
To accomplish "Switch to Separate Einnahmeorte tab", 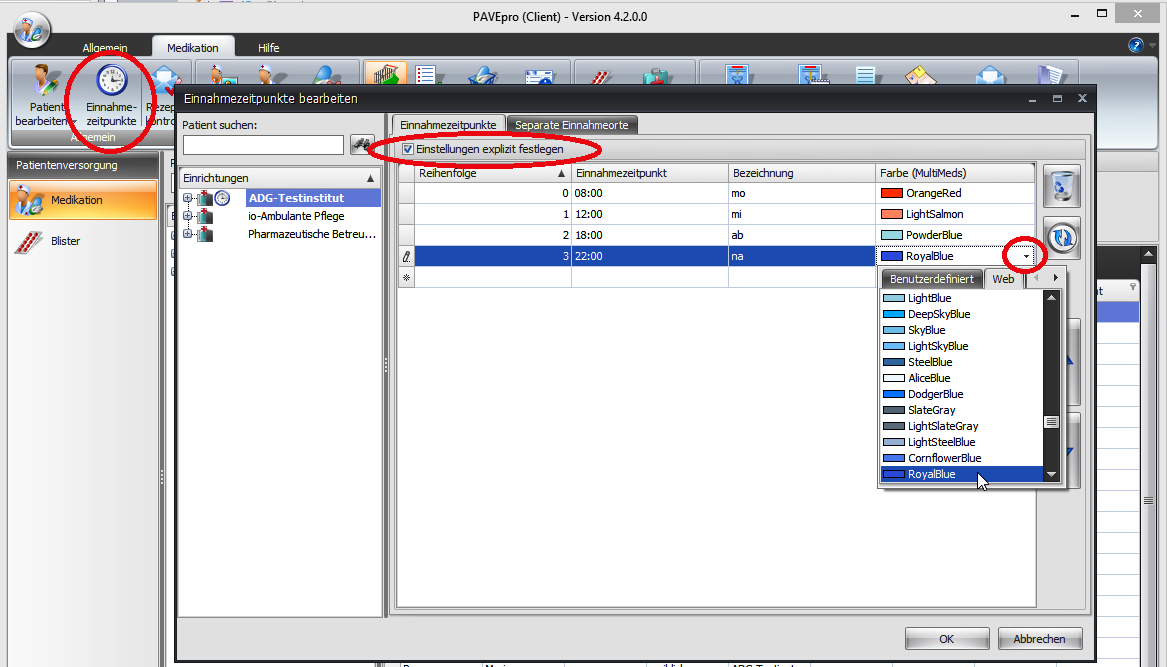I will [x=572, y=125].
